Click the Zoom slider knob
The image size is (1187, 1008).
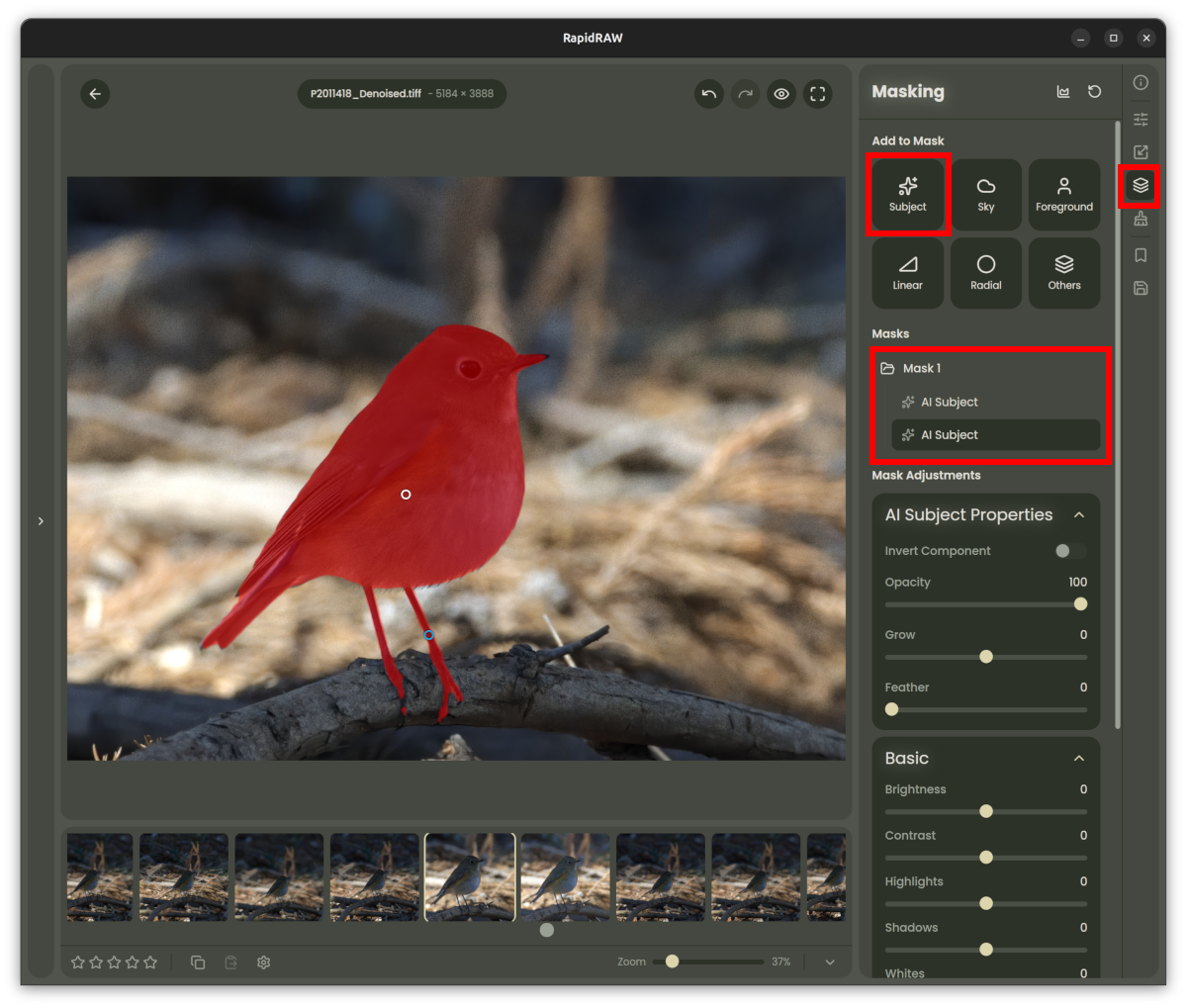click(x=673, y=962)
